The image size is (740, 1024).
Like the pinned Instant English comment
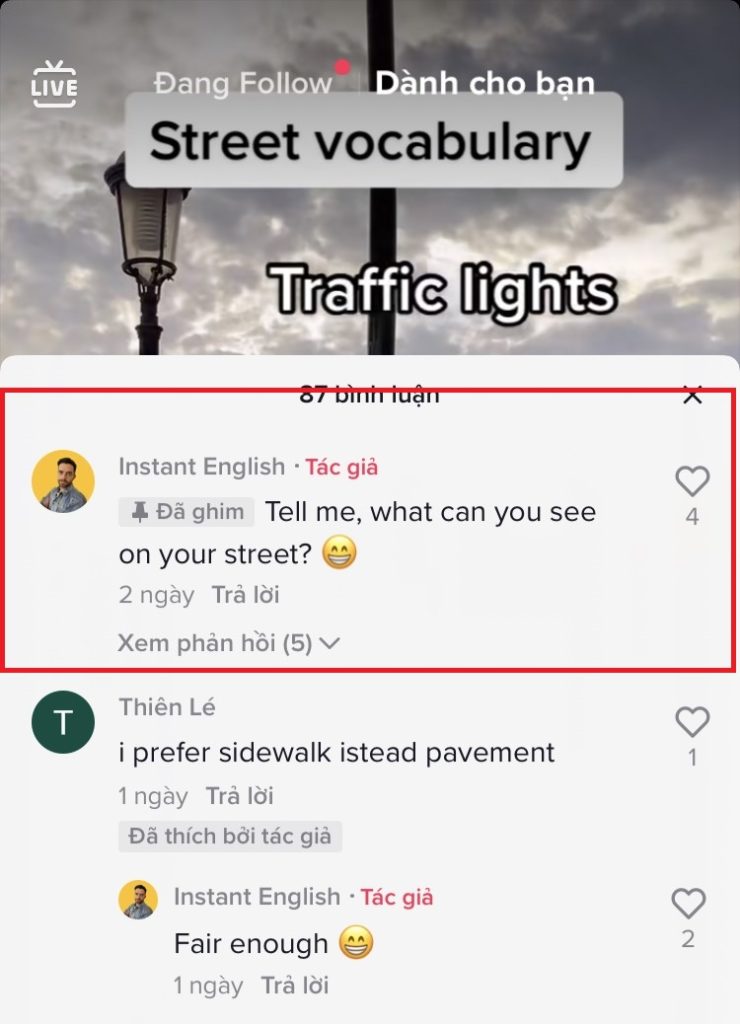click(692, 481)
